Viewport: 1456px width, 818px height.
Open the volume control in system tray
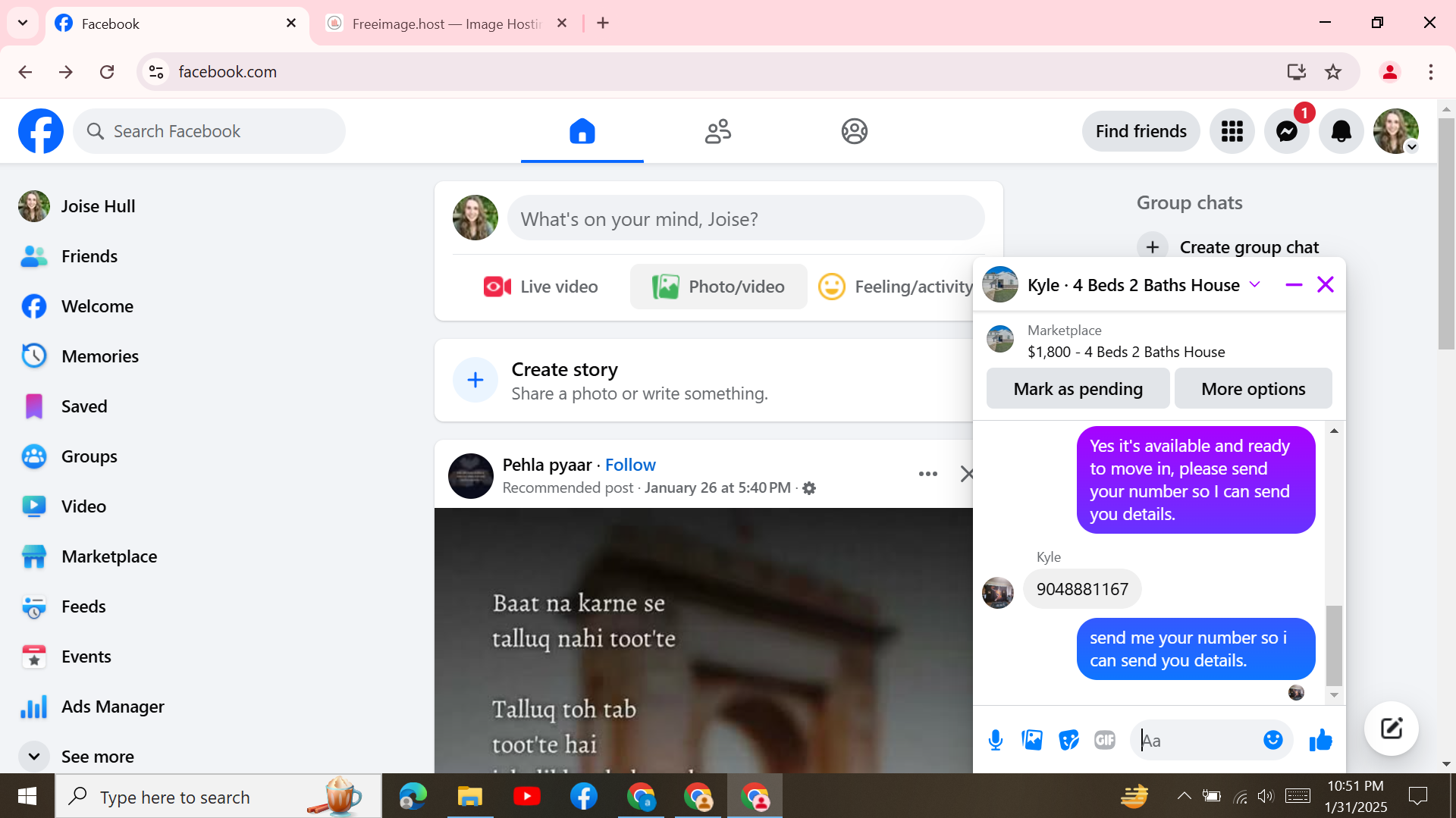1265,796
